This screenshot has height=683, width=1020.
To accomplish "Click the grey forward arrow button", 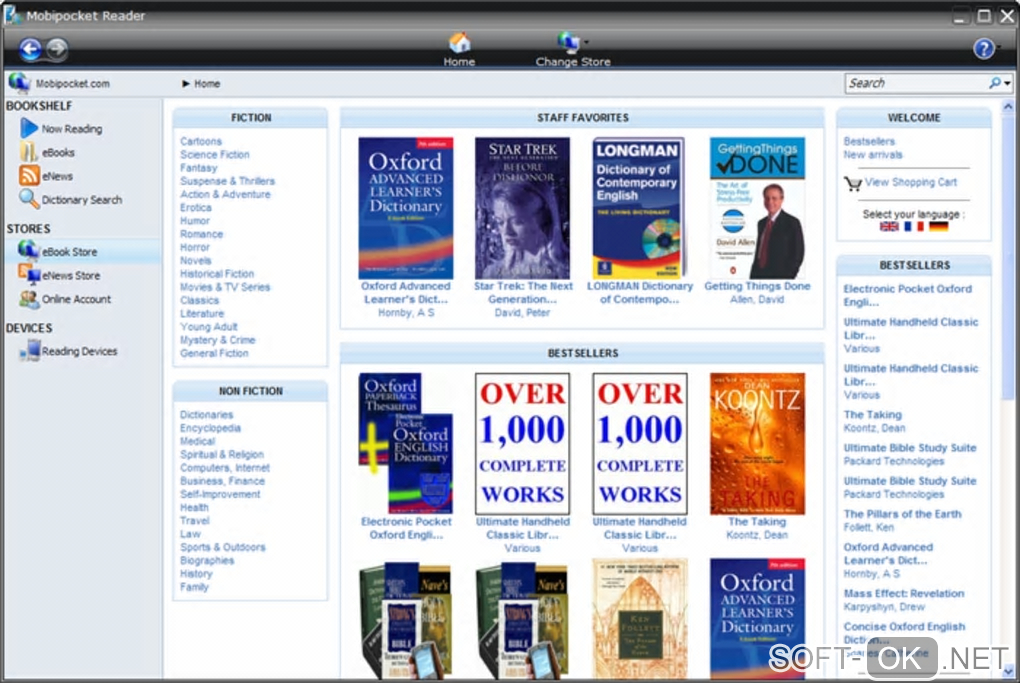I will (57, 49).
